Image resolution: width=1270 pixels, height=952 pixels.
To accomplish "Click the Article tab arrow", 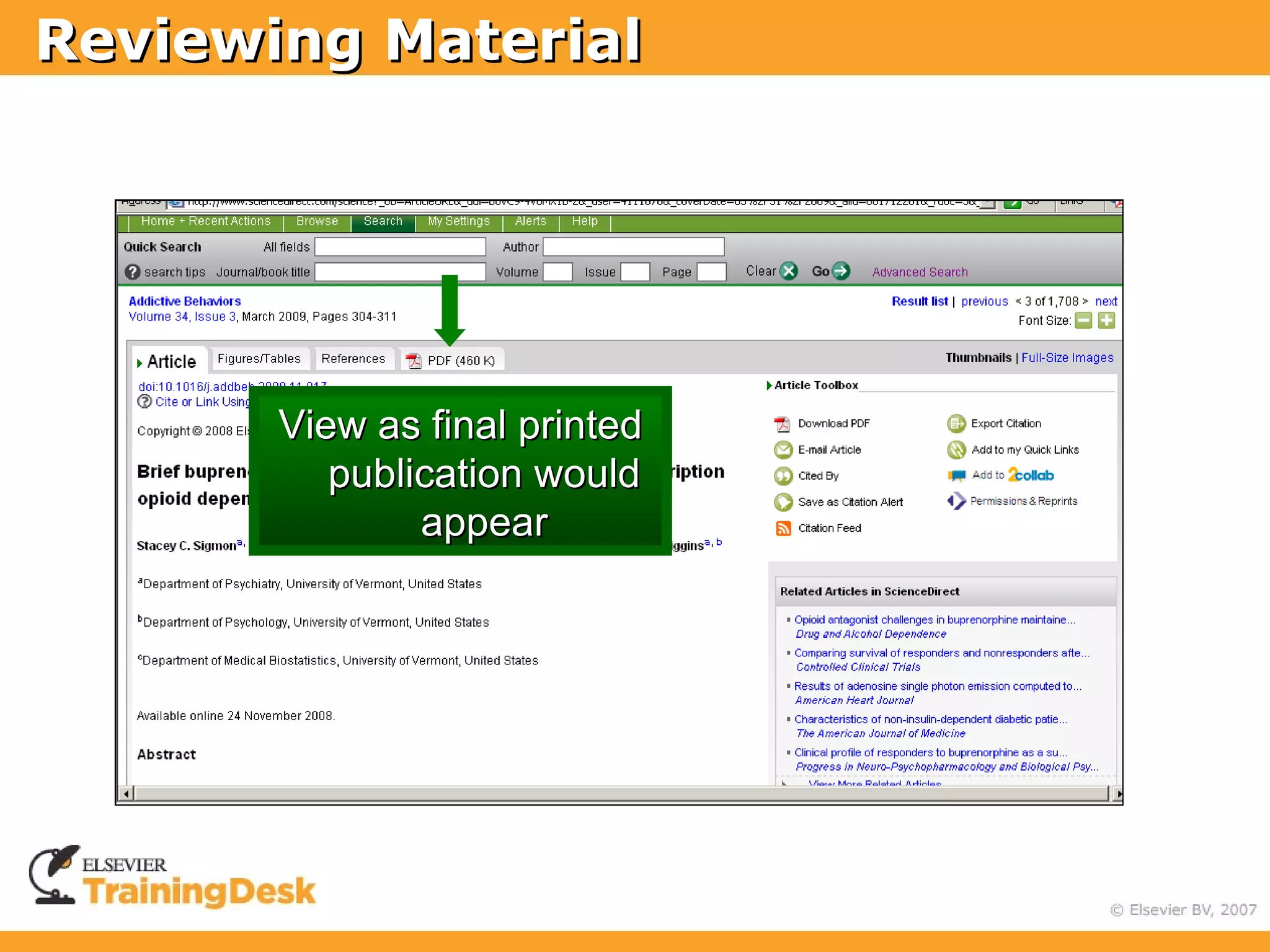I will pyautogui.click(x=140, y=363).
